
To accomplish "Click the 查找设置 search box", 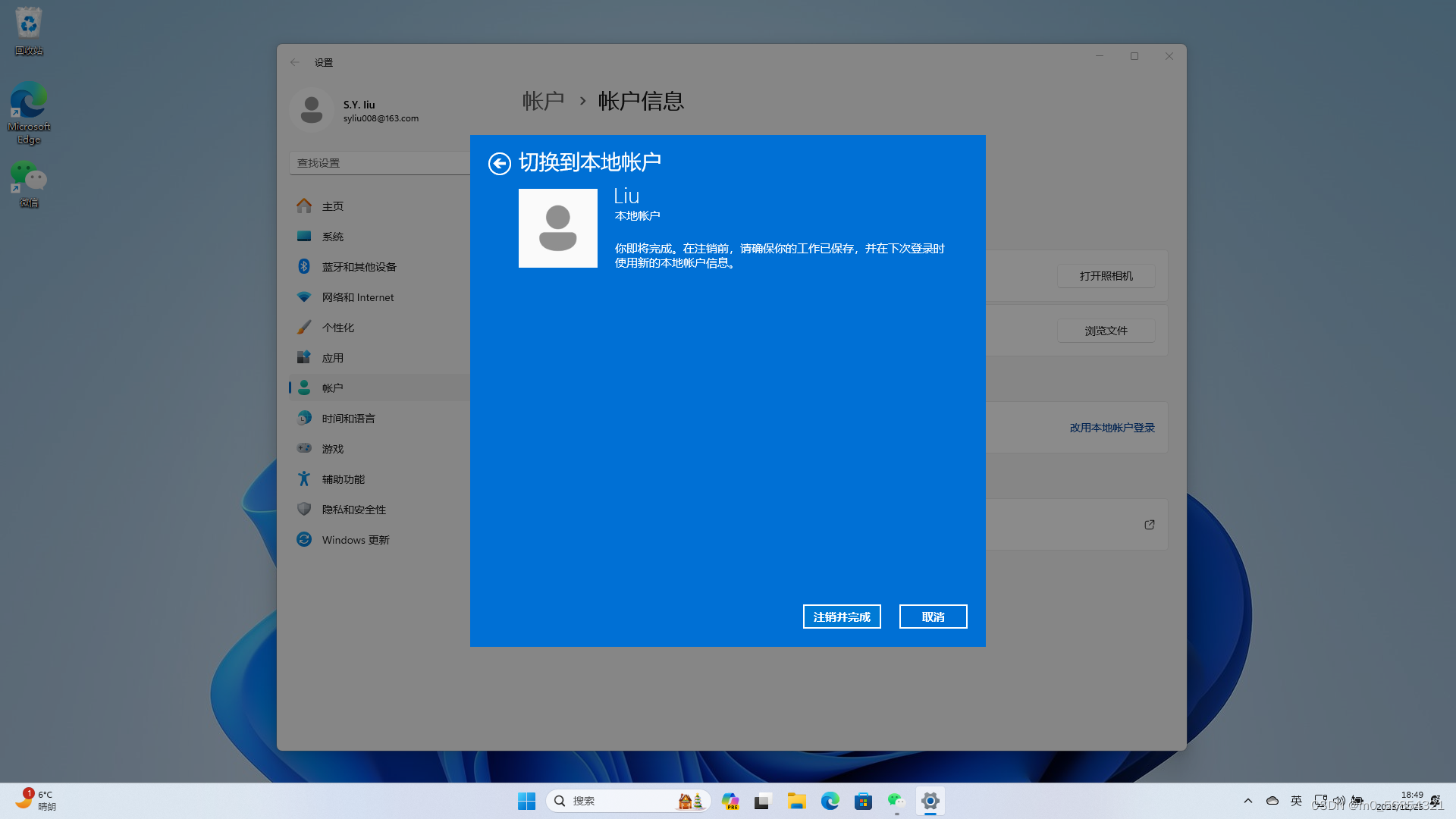I will click(x=379, y=162).
